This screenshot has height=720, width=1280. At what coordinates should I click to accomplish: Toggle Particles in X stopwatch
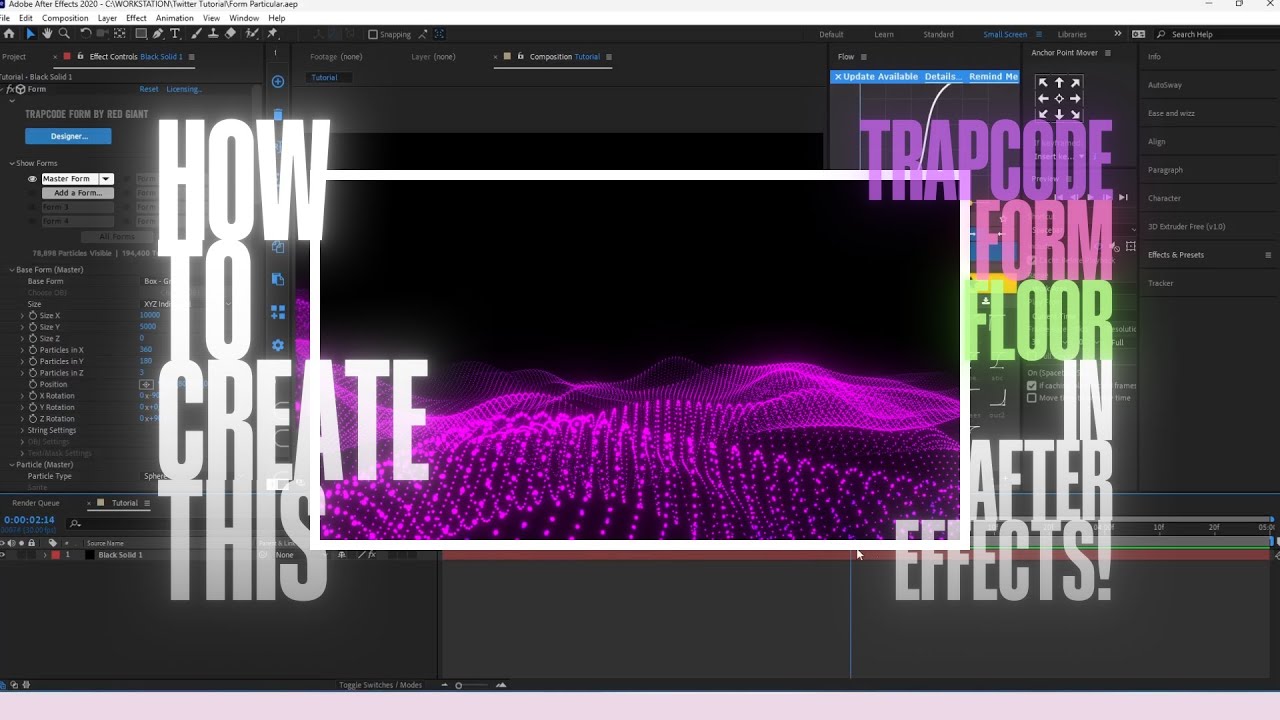click(33, 350)
